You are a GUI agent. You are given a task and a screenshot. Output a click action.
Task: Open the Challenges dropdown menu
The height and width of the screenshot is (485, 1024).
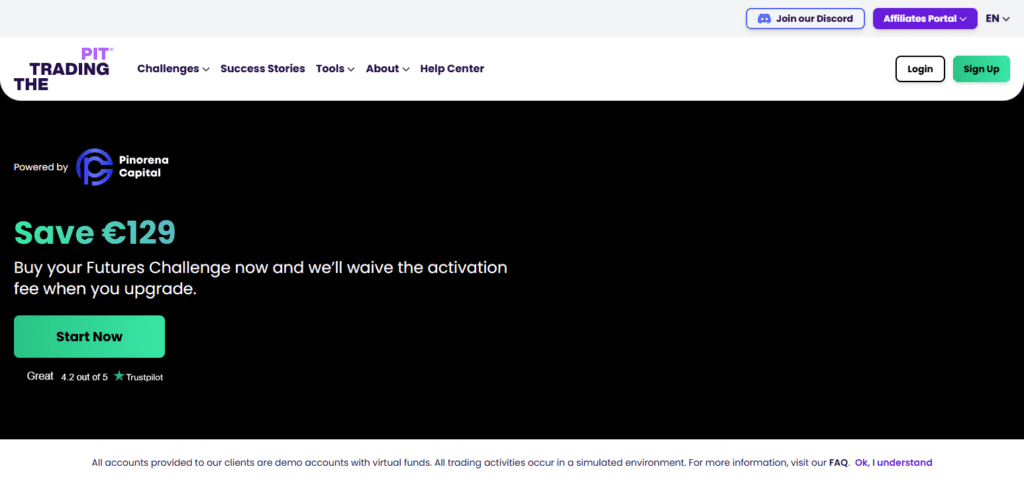173,69
